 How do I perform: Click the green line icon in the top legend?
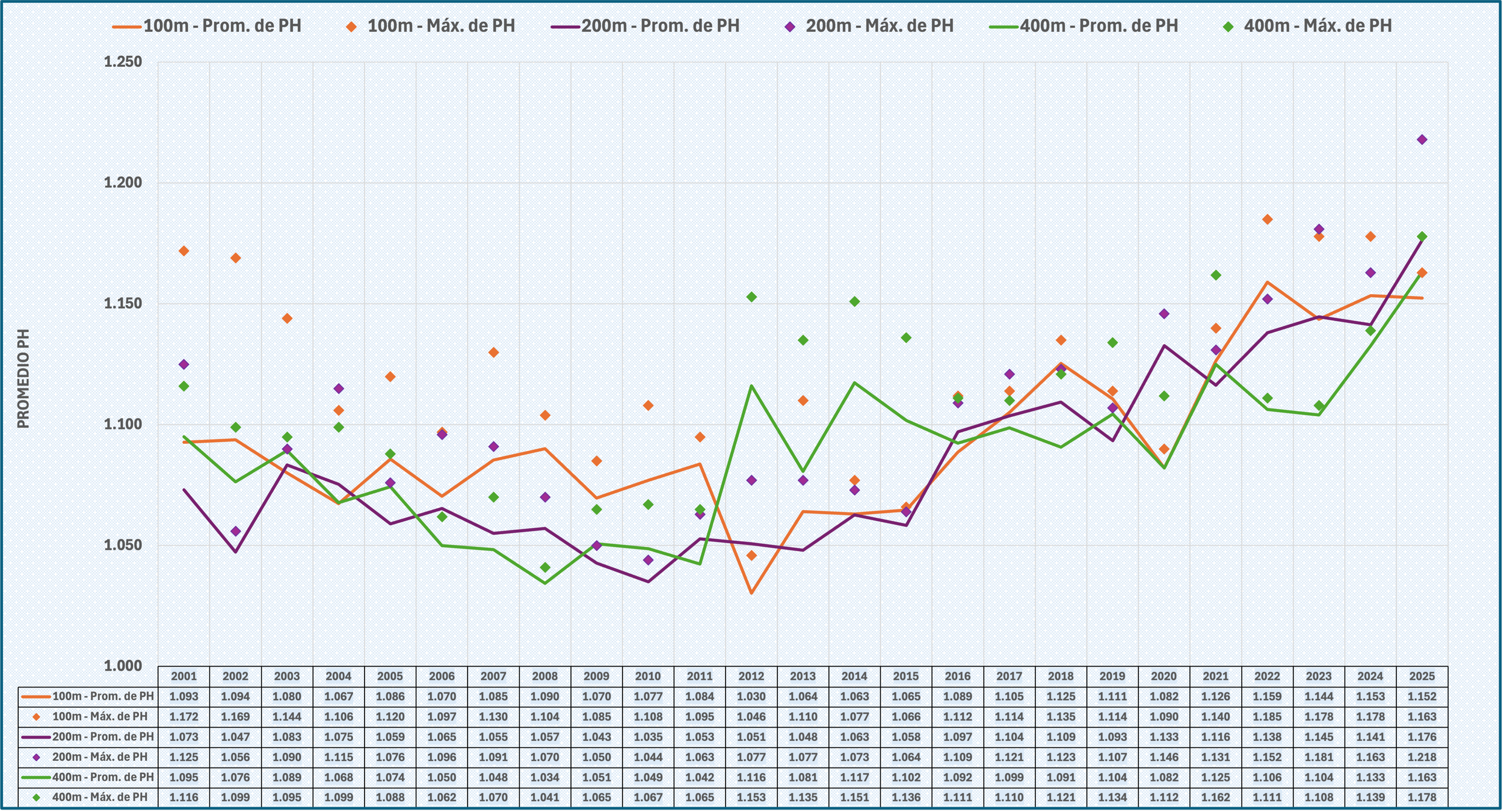tap(1004, 26)
